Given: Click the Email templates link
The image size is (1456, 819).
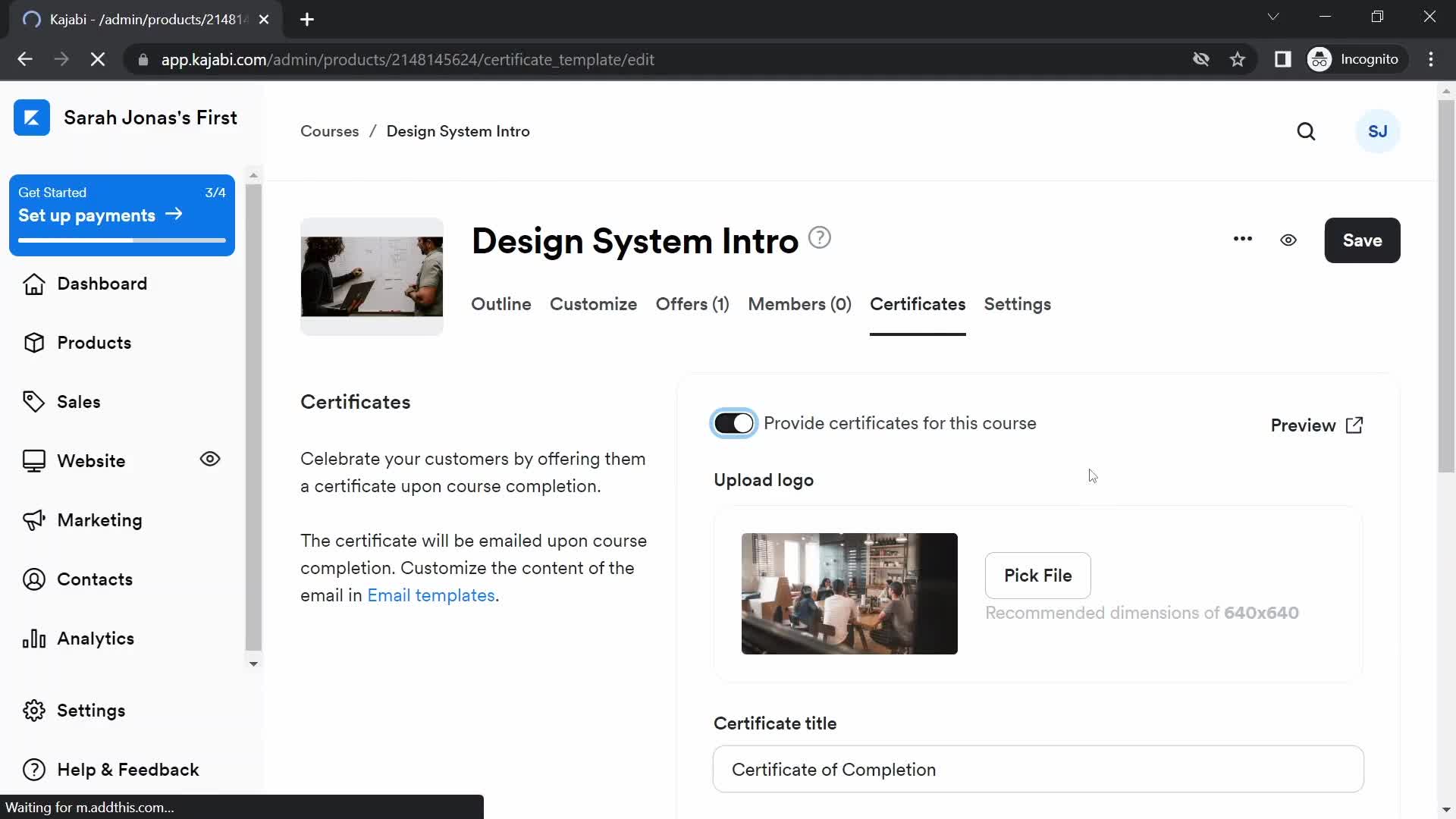Looking at the screenshot, I should (x=430, y=595).
